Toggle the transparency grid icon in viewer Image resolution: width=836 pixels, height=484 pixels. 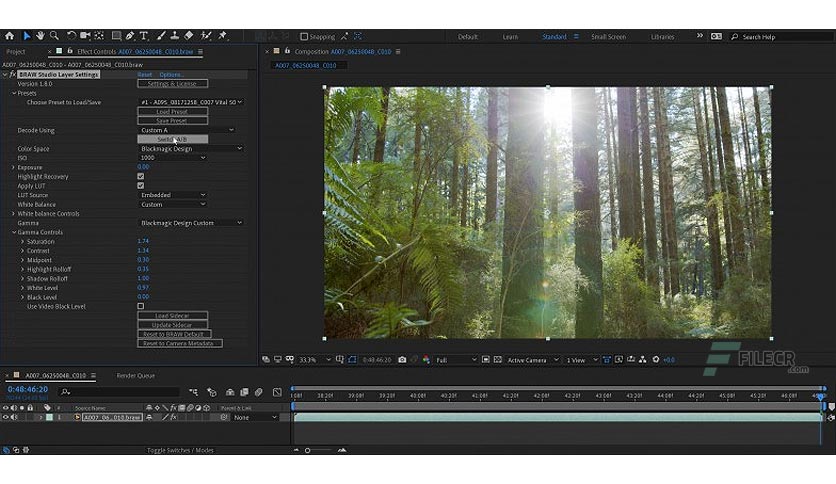coord(497,360)
